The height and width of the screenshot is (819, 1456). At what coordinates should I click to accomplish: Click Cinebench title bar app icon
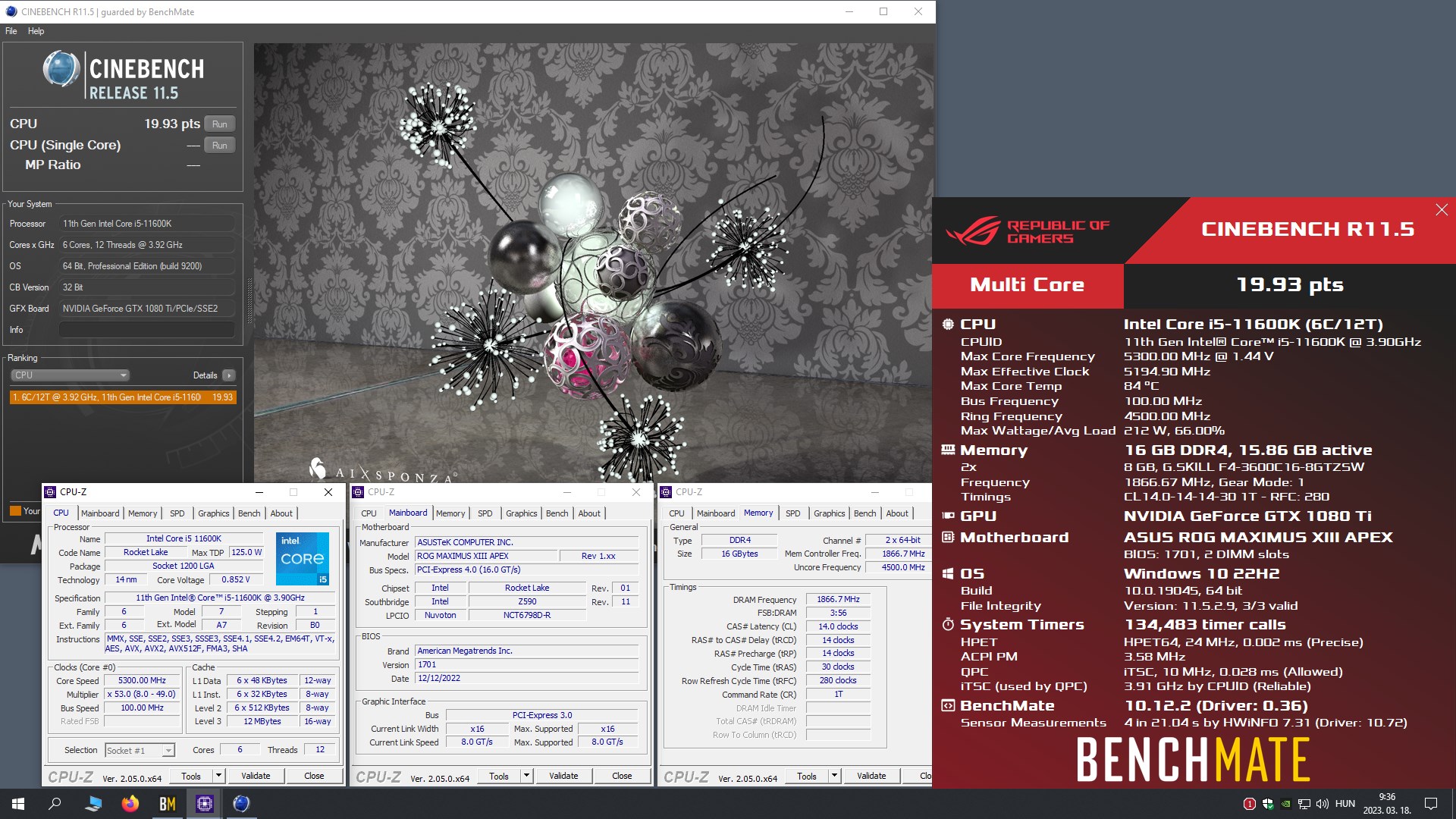11,11
